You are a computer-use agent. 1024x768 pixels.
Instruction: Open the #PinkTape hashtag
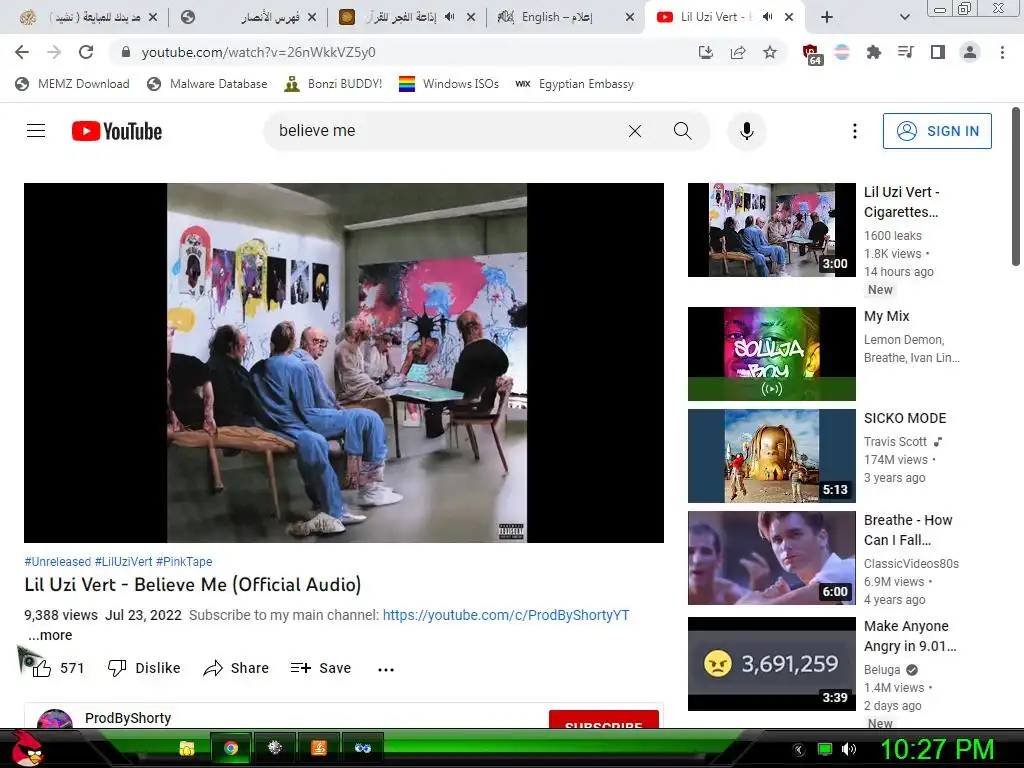click(x=184, y=562)
